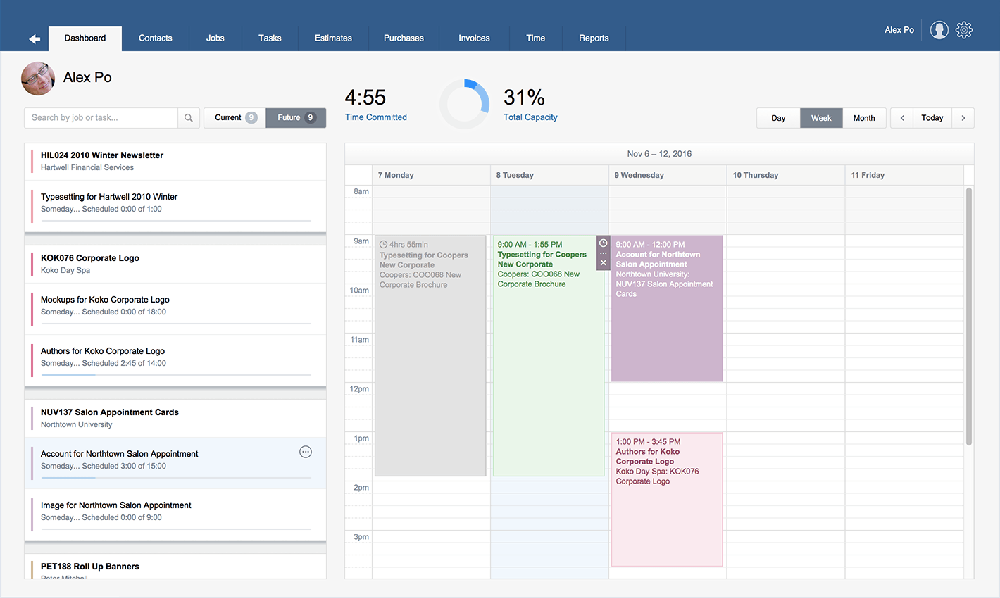Click Time Committed link

pos(376,117)
